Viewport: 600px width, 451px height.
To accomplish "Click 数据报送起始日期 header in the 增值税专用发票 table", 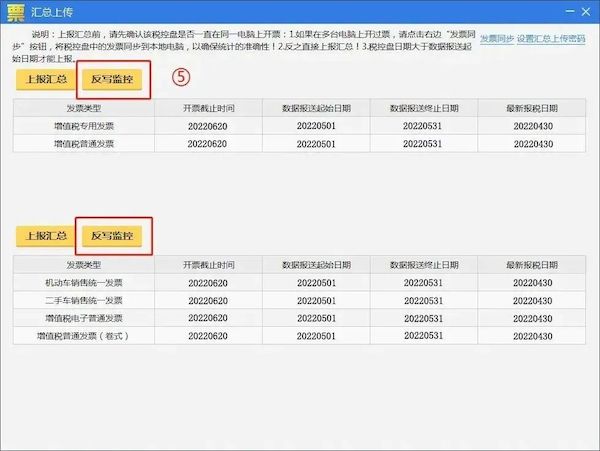I will pos(316,108).
